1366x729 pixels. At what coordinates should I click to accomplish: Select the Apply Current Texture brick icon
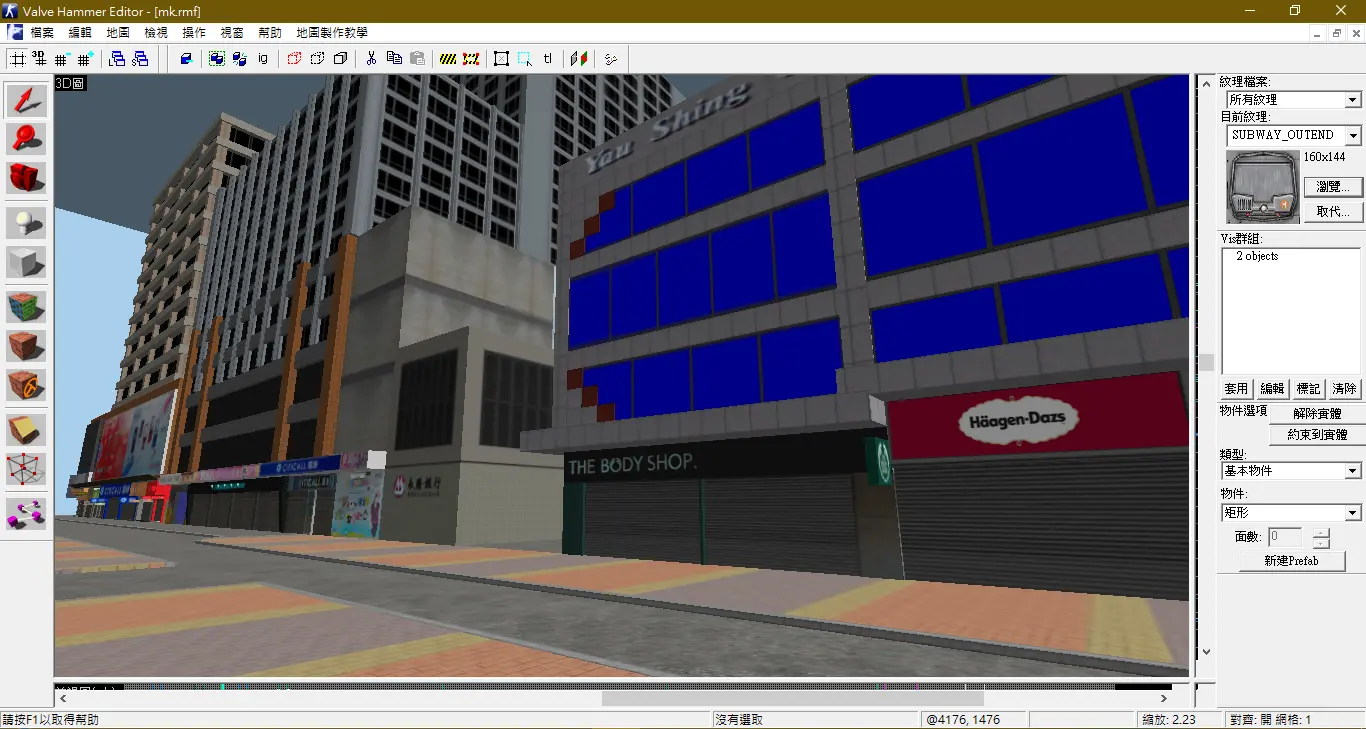(x=26, y=346)
